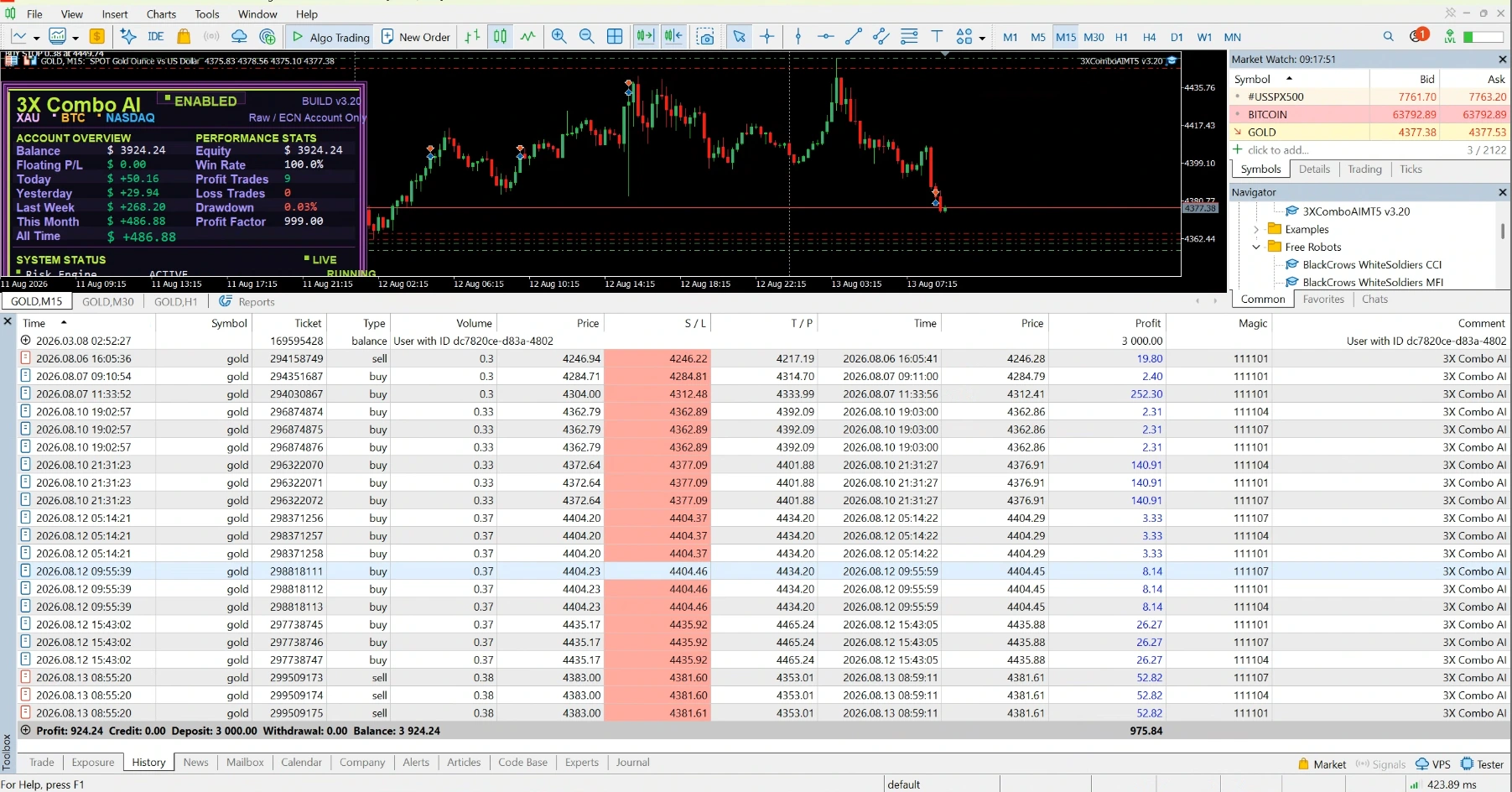The width and height of the screenshot is (1512, 792).
Task: Toggle chart shift from right edge
Action: [x=673, y=36]
